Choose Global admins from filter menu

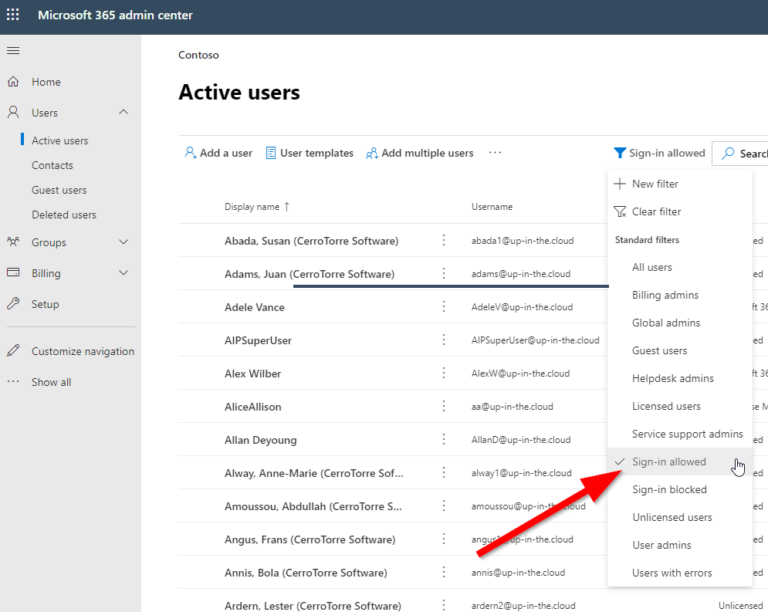click(666, 323)
